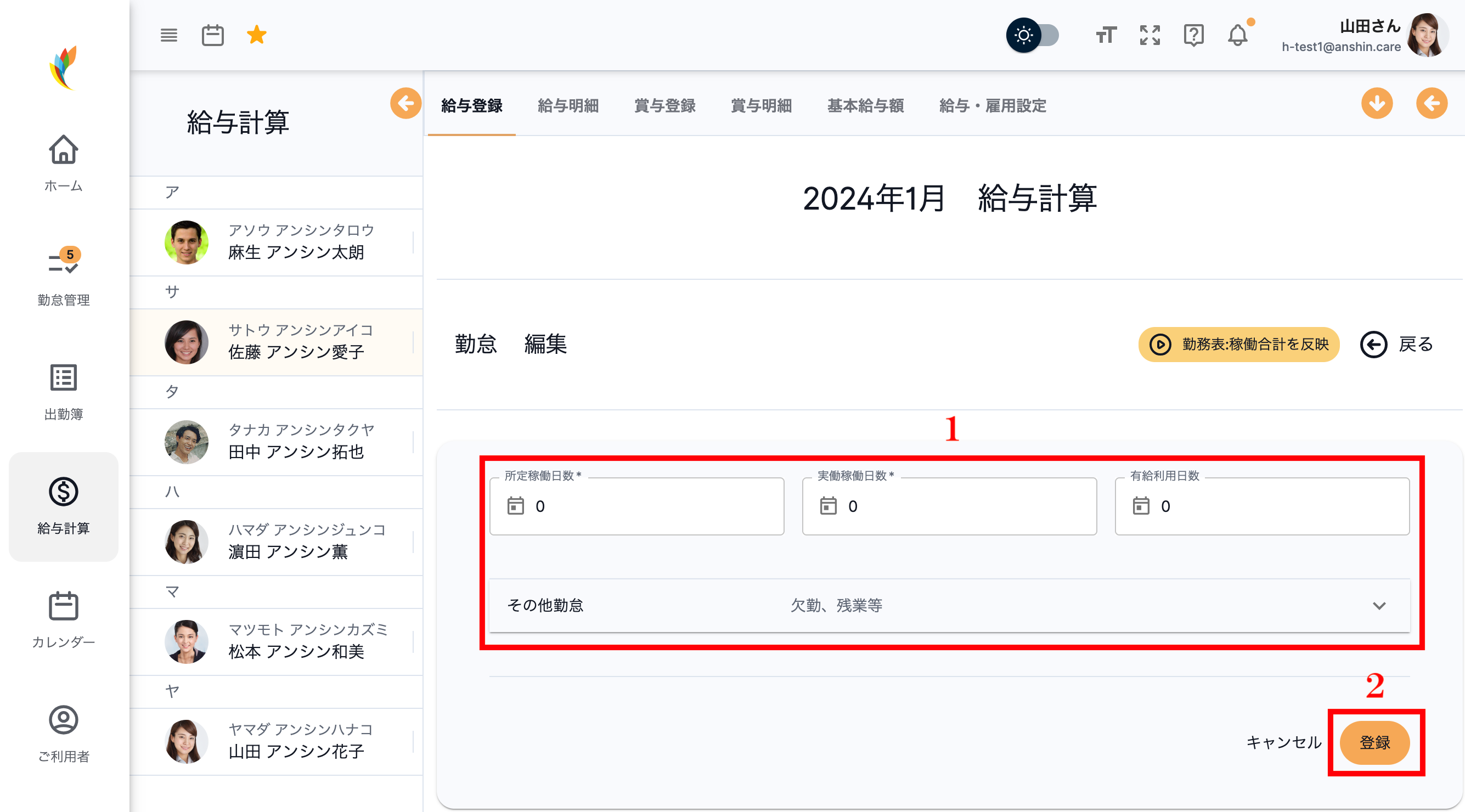The width and height of the screenshot is (1465, 812).
Task: Collapse the employee list with the orange arrow
Action: pyautogui.click(x=405, y=104)
